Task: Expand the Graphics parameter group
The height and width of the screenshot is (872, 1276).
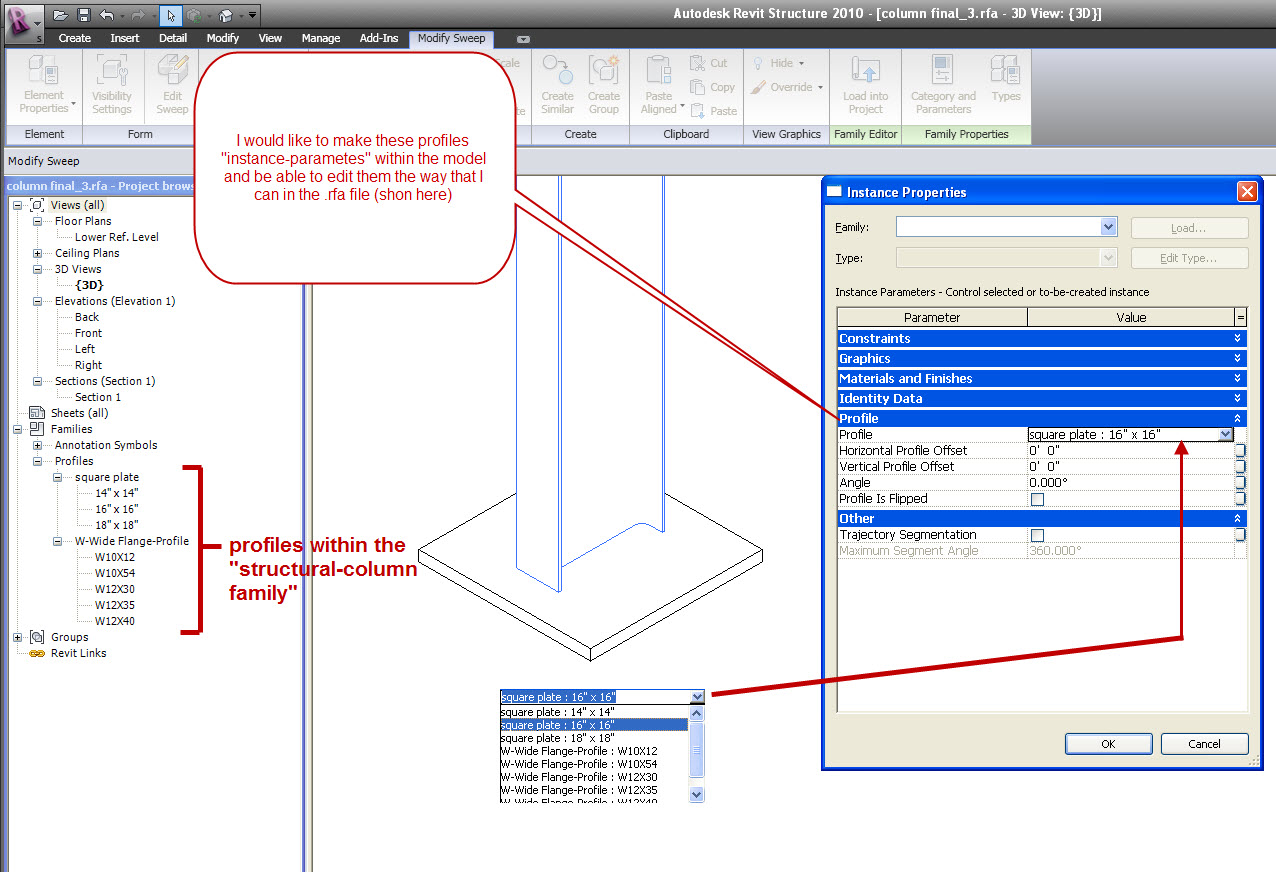Action: pyautogui.click(x=1238, y=359)
